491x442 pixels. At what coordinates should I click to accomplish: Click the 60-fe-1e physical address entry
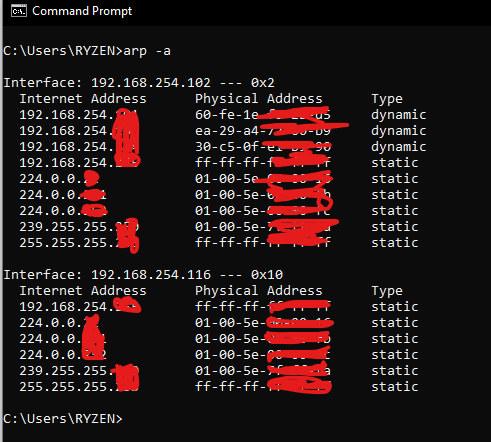[263, 115]
